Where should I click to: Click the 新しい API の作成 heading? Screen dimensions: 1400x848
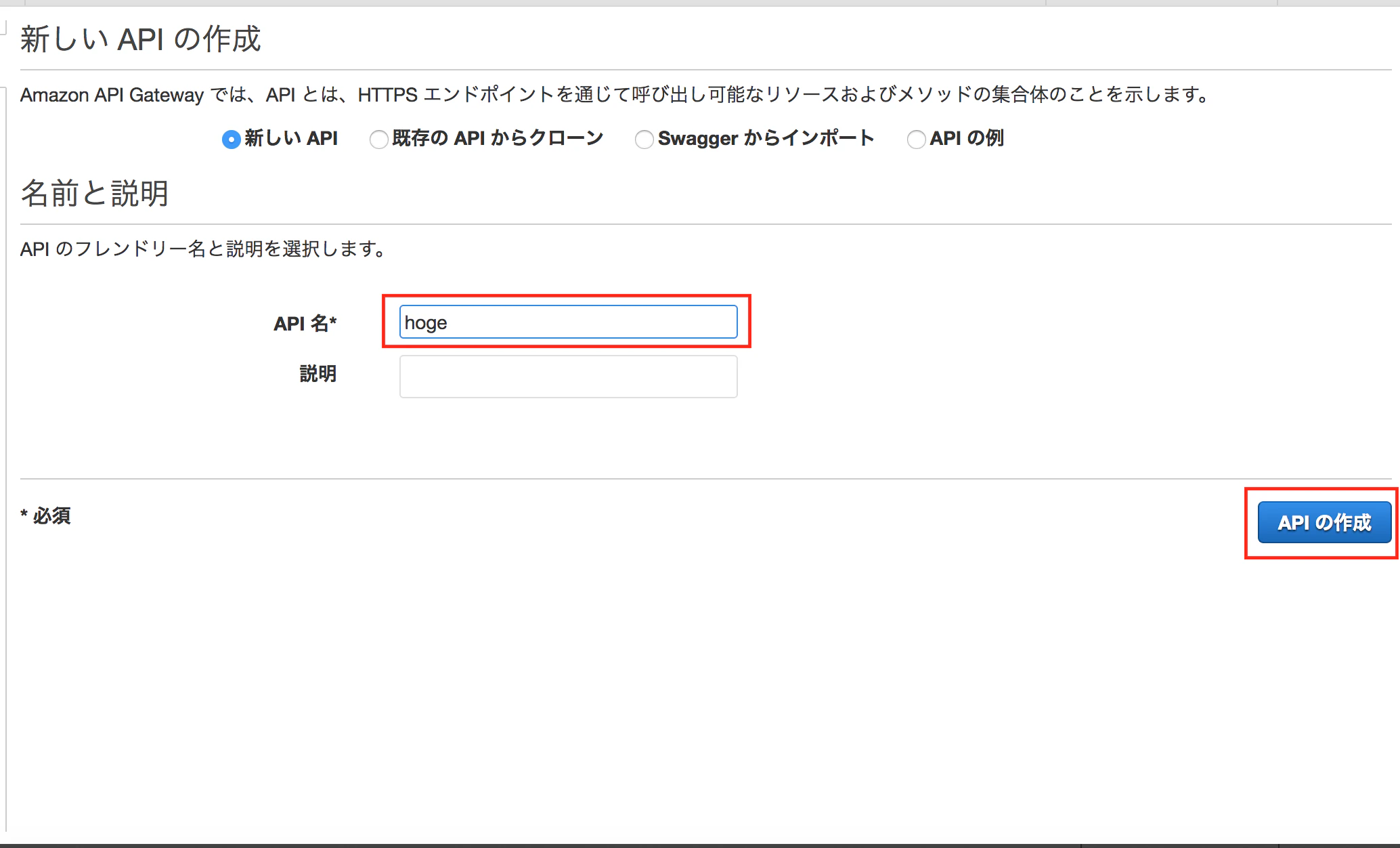[140, 39]
